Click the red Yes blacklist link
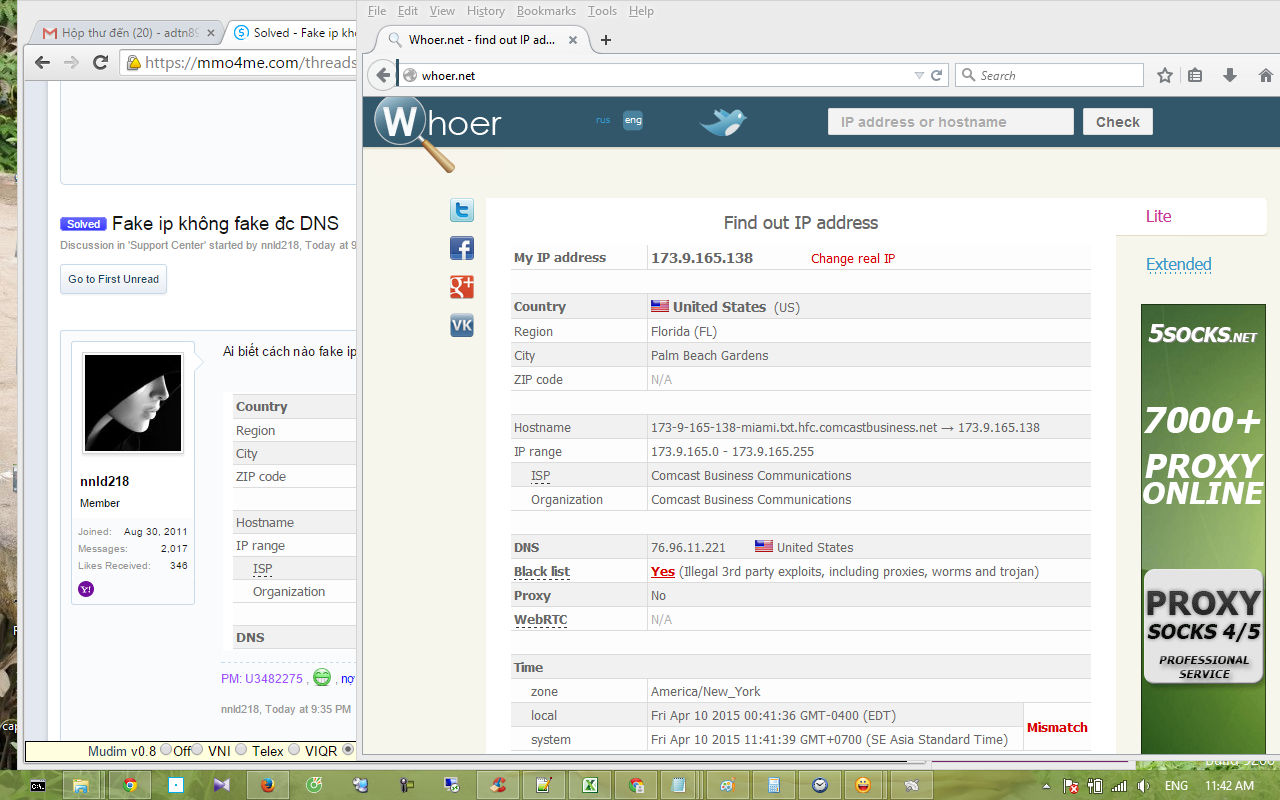 tap(663, 572)
